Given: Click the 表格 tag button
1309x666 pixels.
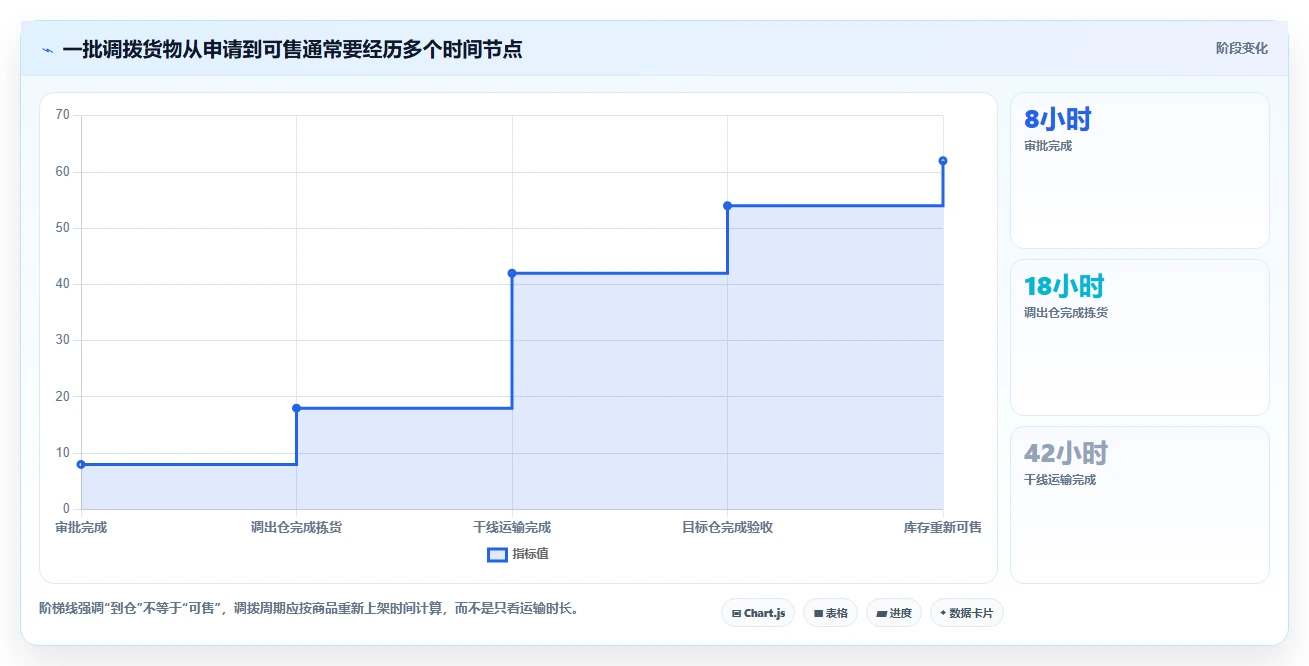Looking at the screenshot, I should 830,613.
